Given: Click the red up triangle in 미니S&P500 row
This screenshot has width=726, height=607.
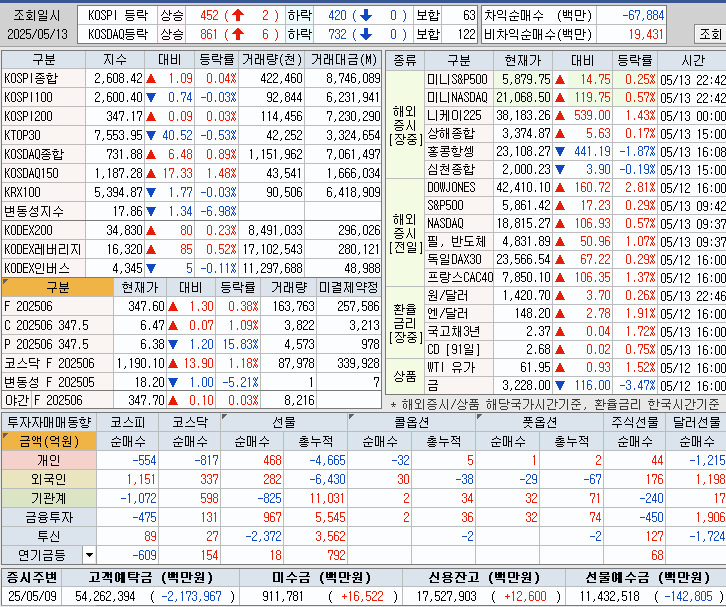Looking at the screenshot, I should (x=560, y=80).
